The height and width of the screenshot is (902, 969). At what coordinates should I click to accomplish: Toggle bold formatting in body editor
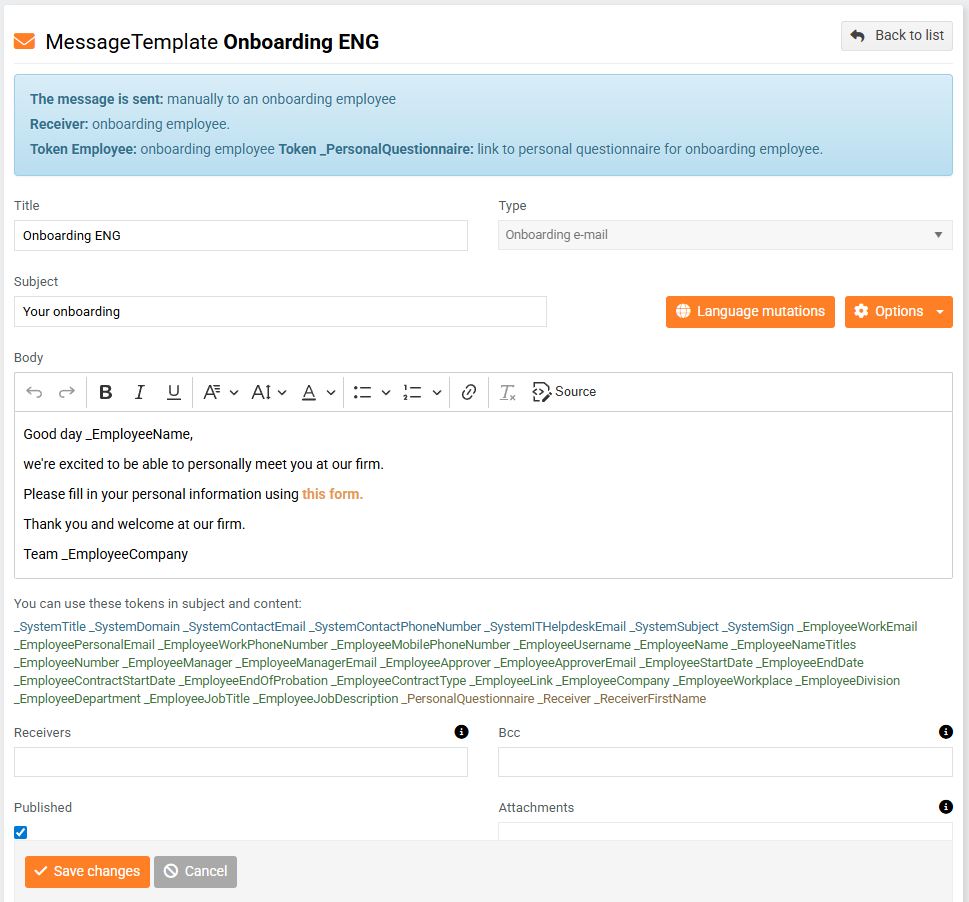click(106, 392)
